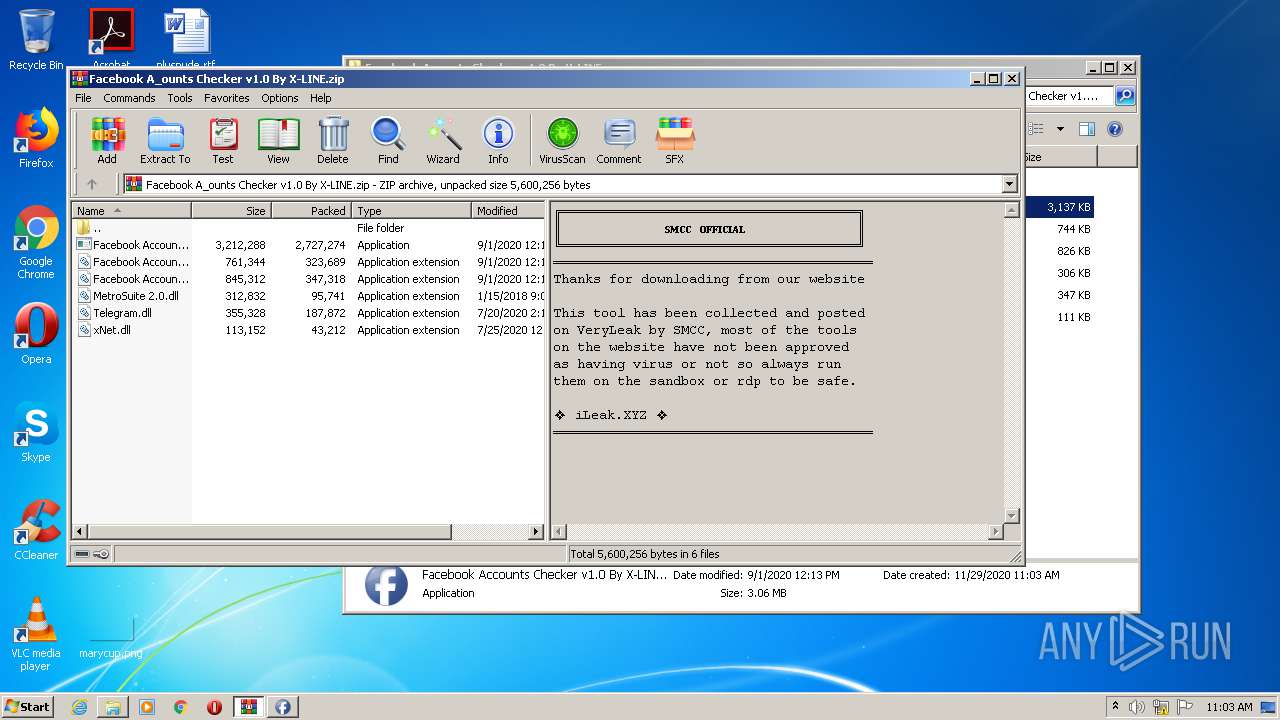Open marycup.png desktop file
The image size is (1280, 720).
click(x=111, y=636)
